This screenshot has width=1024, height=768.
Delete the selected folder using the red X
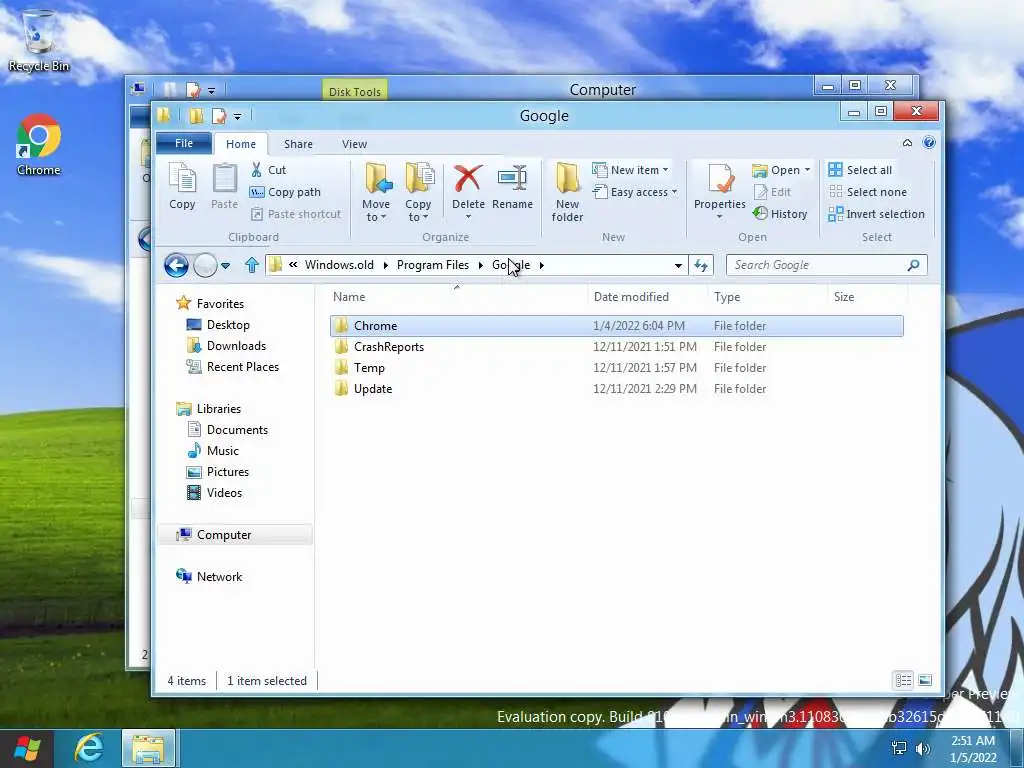[468, 179]
